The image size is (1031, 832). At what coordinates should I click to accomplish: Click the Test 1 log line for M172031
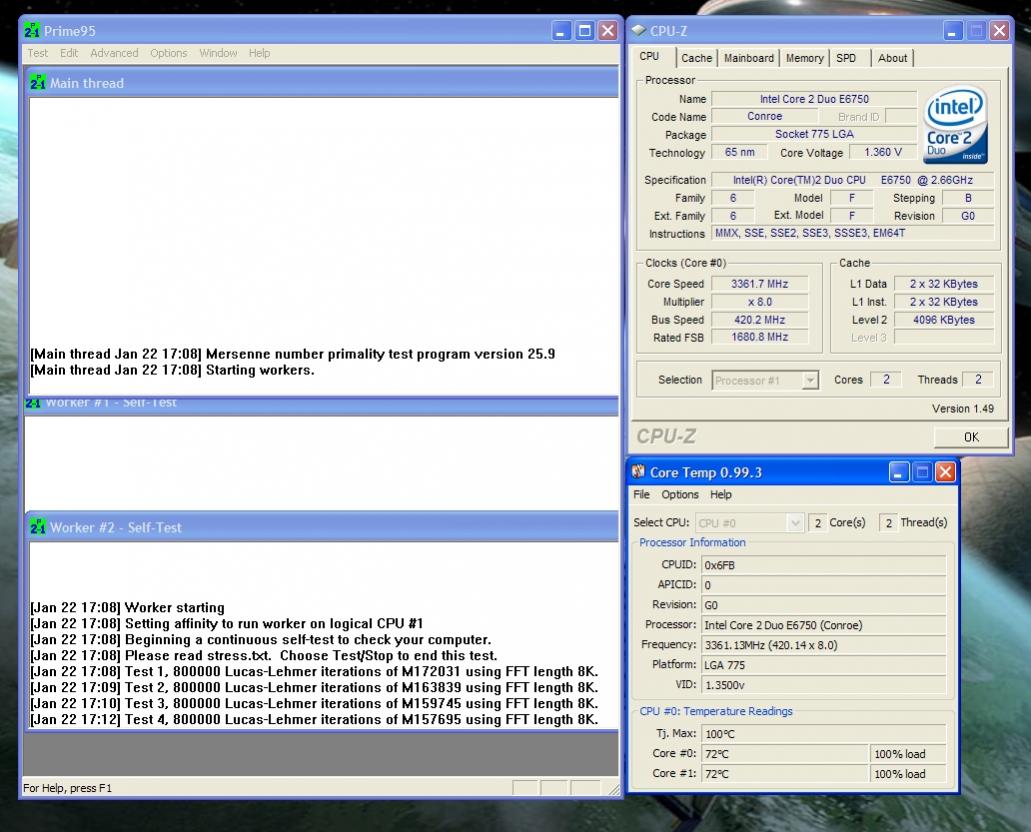(314, 672)
